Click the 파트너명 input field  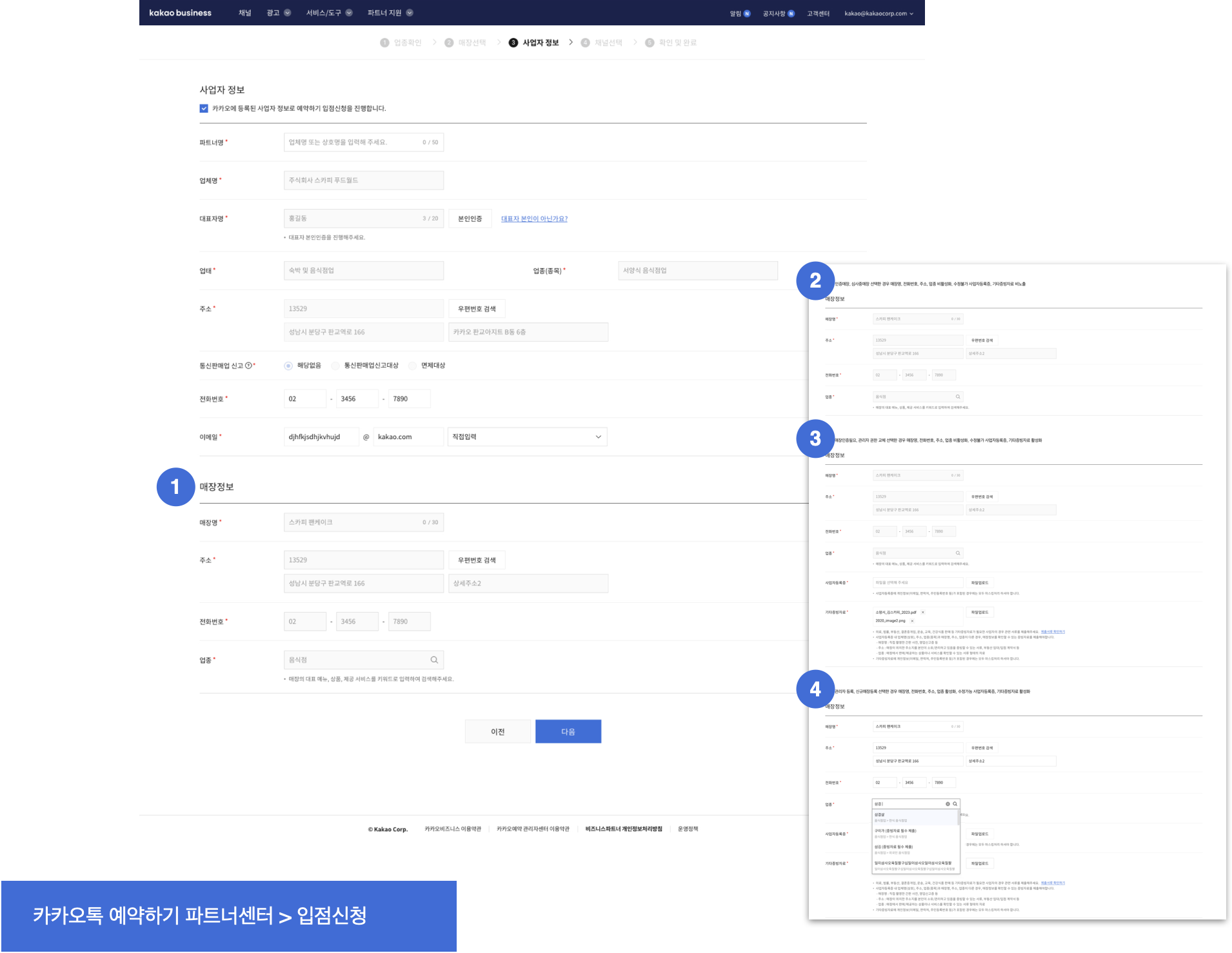[352, 142]
